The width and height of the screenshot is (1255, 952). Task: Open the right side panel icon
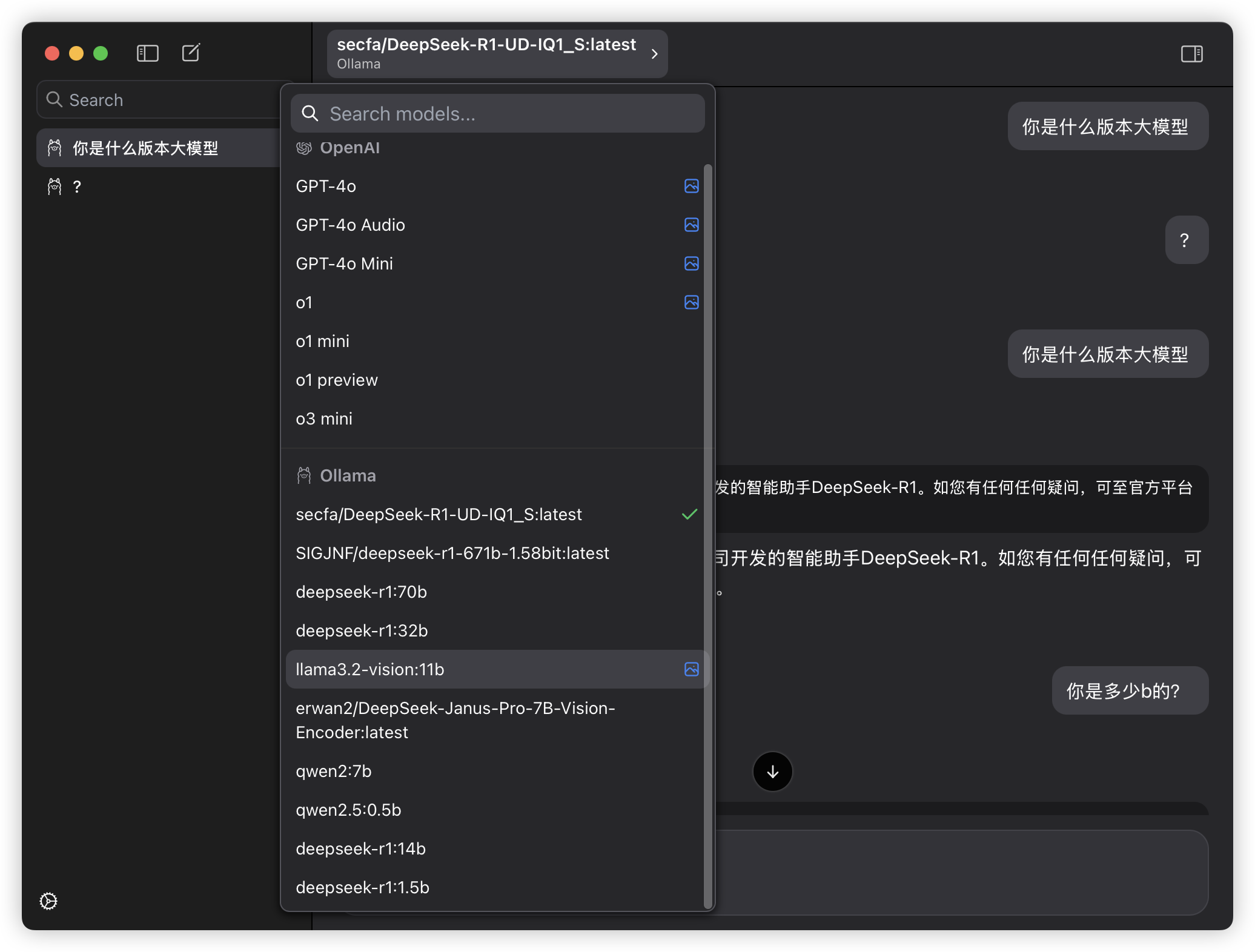(1191, 54)
